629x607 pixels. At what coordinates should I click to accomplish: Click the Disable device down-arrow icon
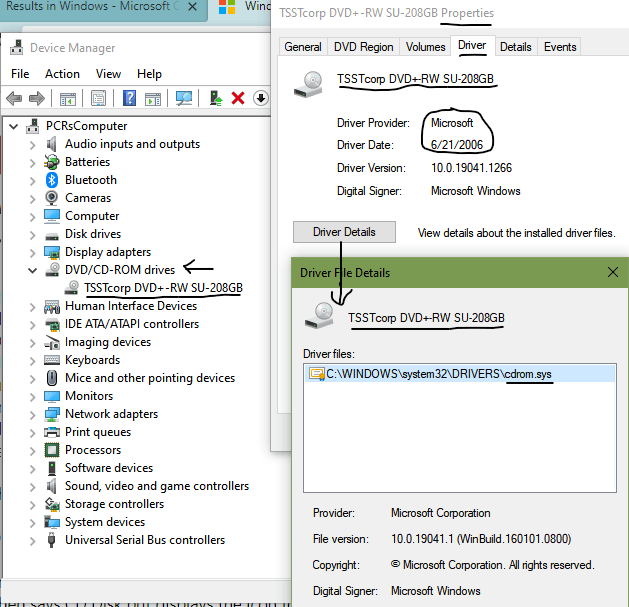point(261,98)
